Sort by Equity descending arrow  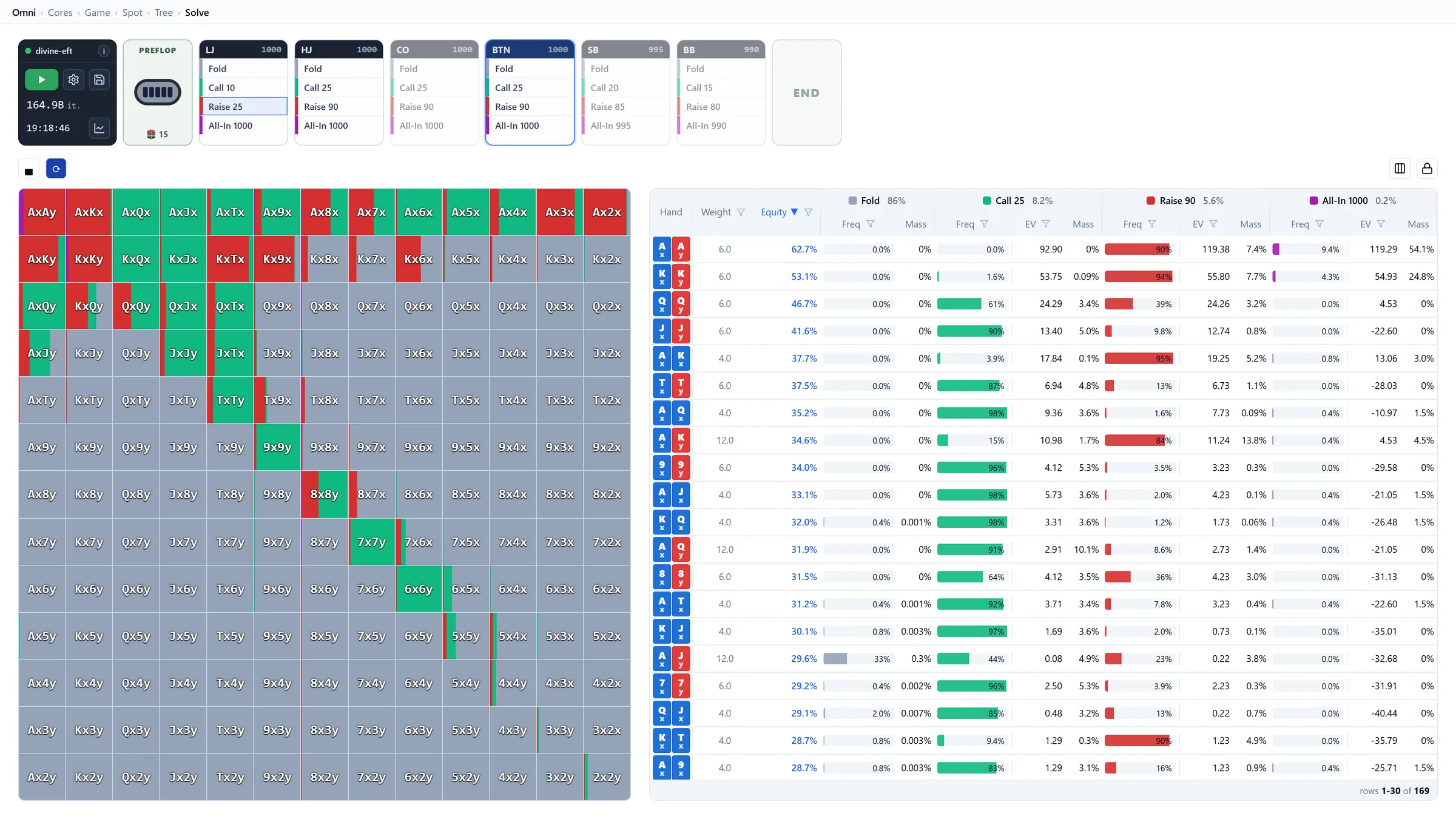[794, 212]
